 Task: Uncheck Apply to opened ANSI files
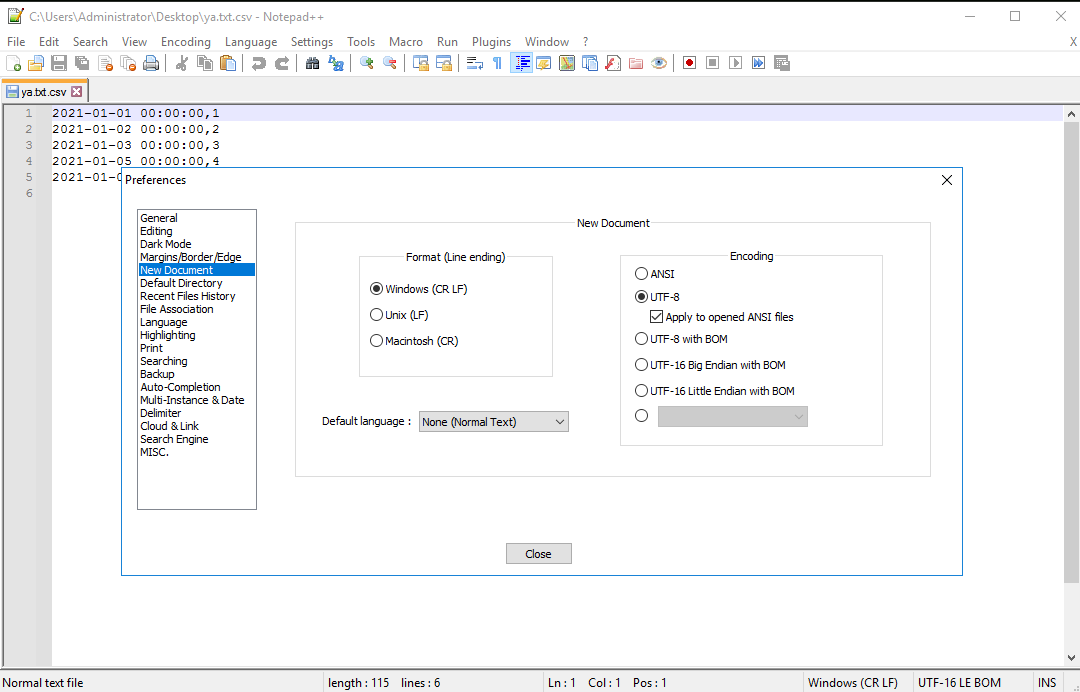(657, 316)
